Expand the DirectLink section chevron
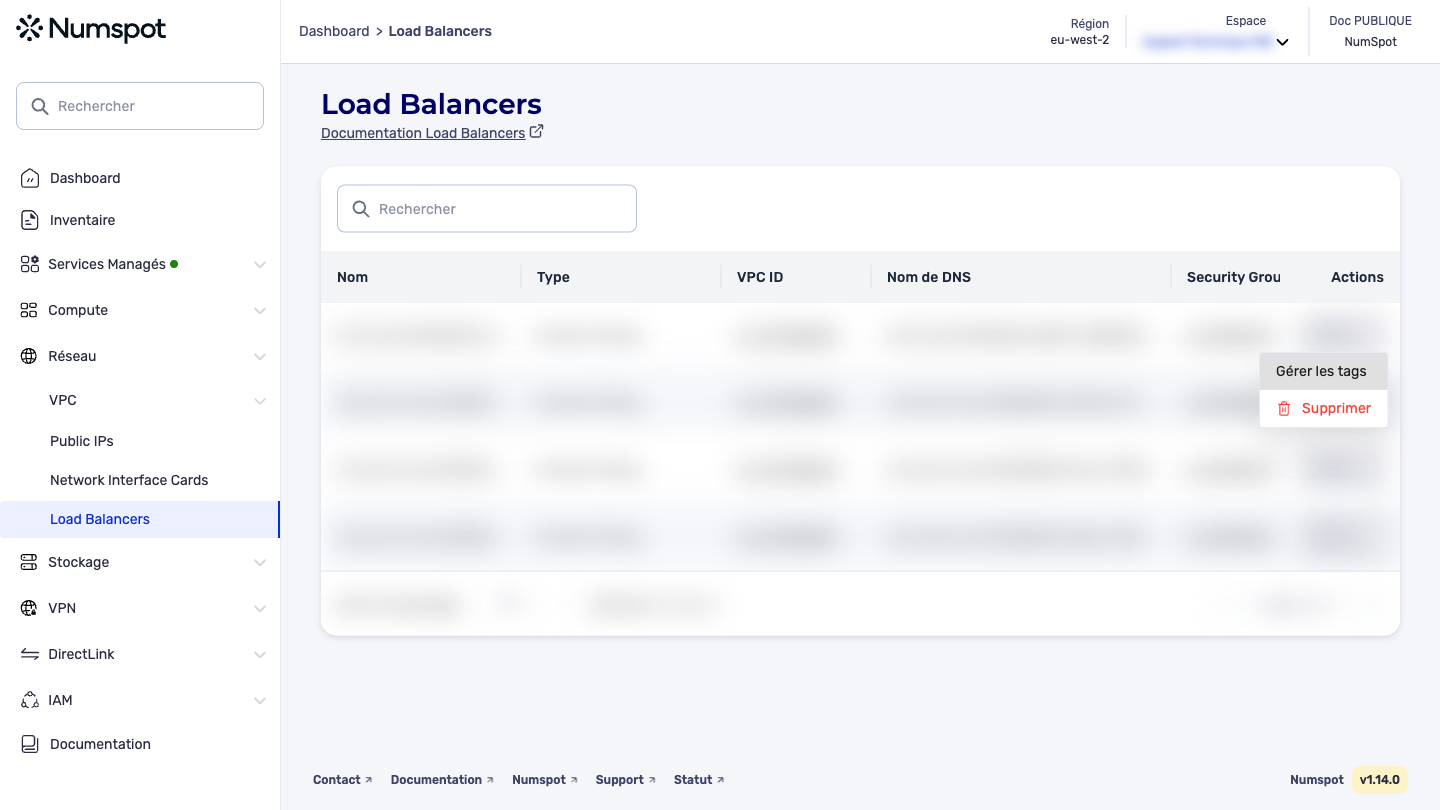 tap(260, 655)
